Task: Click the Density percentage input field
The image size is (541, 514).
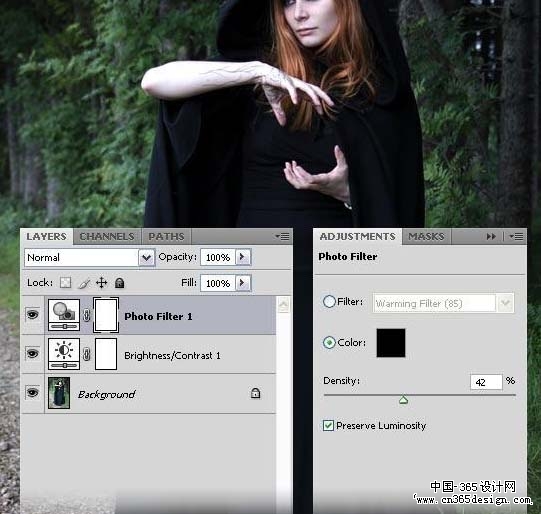Action: tap(486, 382)
